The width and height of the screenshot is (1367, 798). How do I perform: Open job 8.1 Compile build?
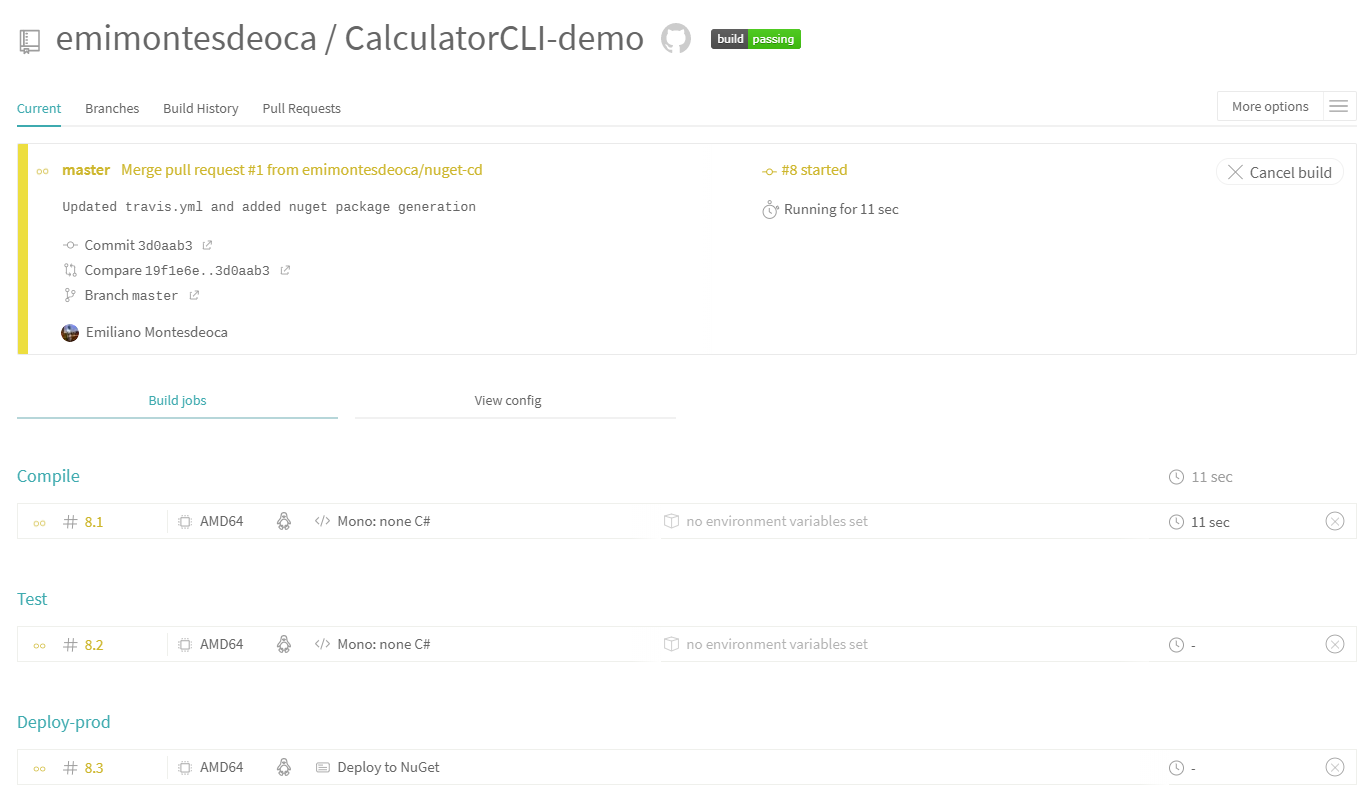[94, 522]
